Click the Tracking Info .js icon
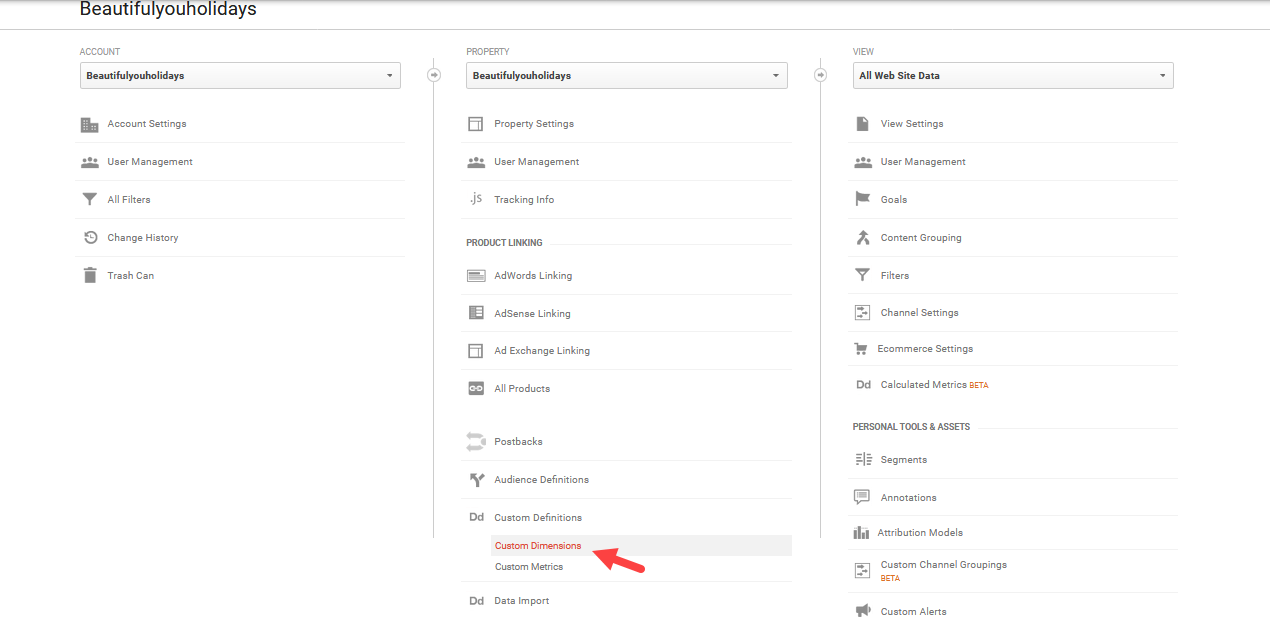Viewport: 1270px width, 617px height. [476, 199]
